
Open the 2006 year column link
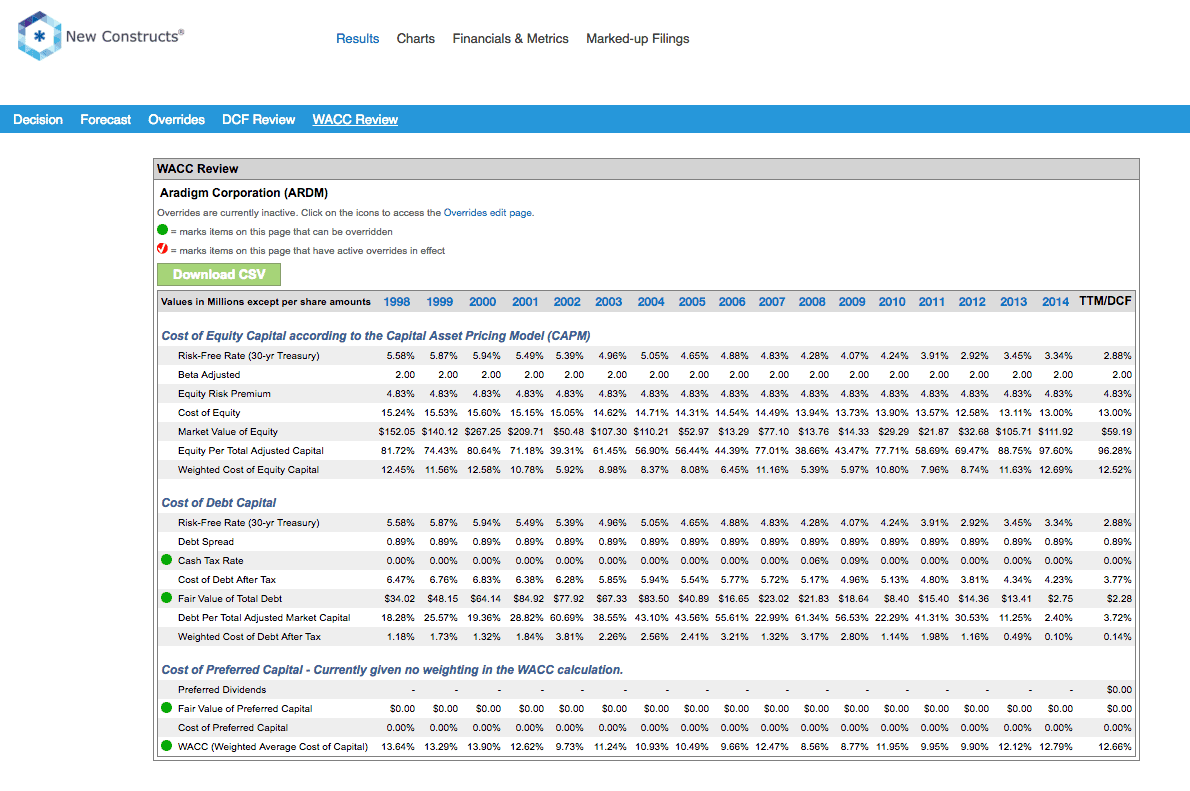click(x=732, y=302)
